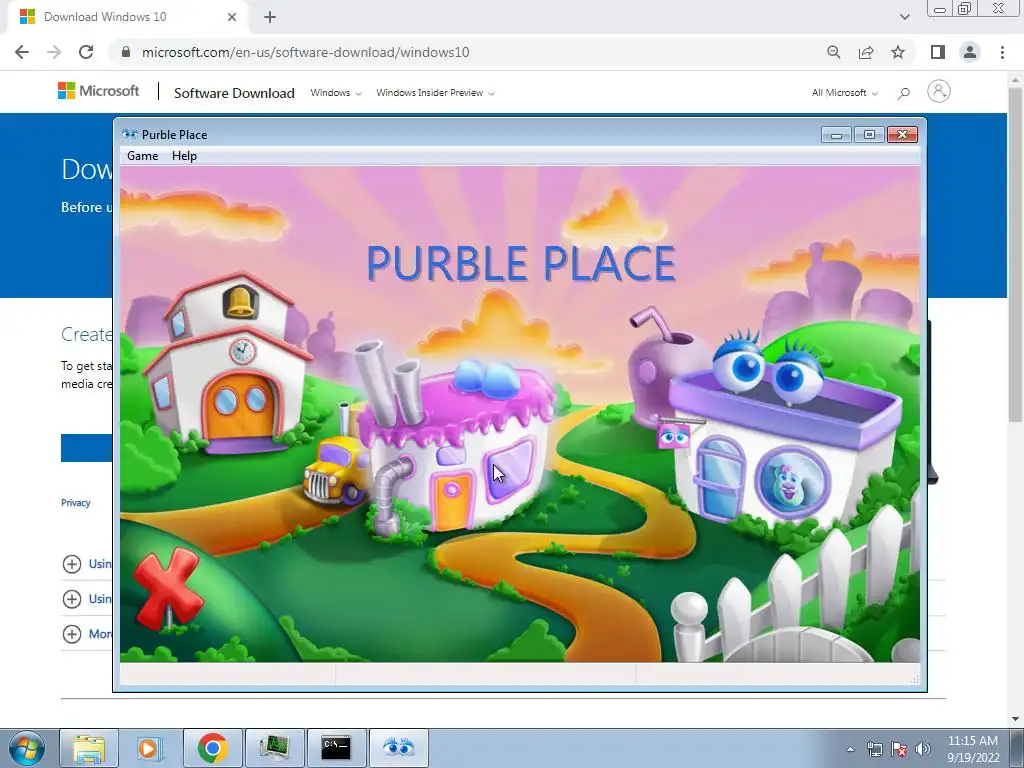This screenshot has width=1024, height=768.
Task: Click the Microsoft site search icon
Action: (x=904, y=93)
